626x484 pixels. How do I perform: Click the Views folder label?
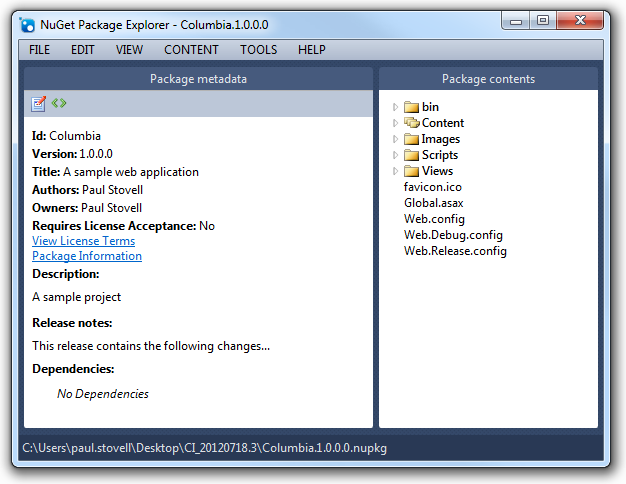[438, 171]
